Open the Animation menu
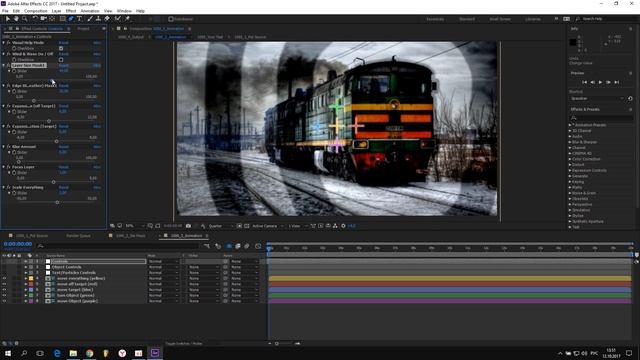The width and height of the screenshot is (640, 360). pos(90,11)
